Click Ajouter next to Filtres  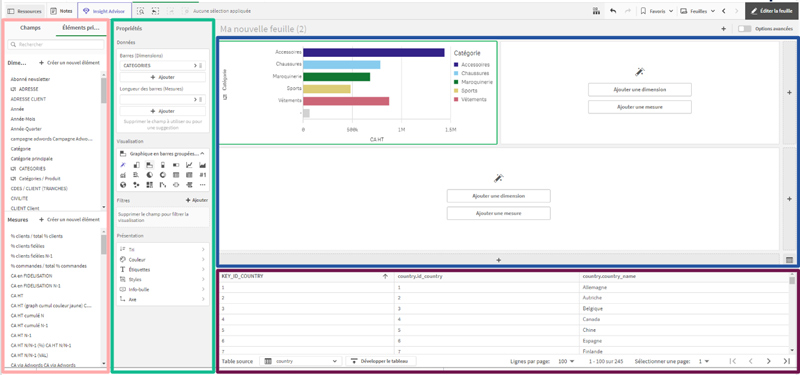point(196,201)
